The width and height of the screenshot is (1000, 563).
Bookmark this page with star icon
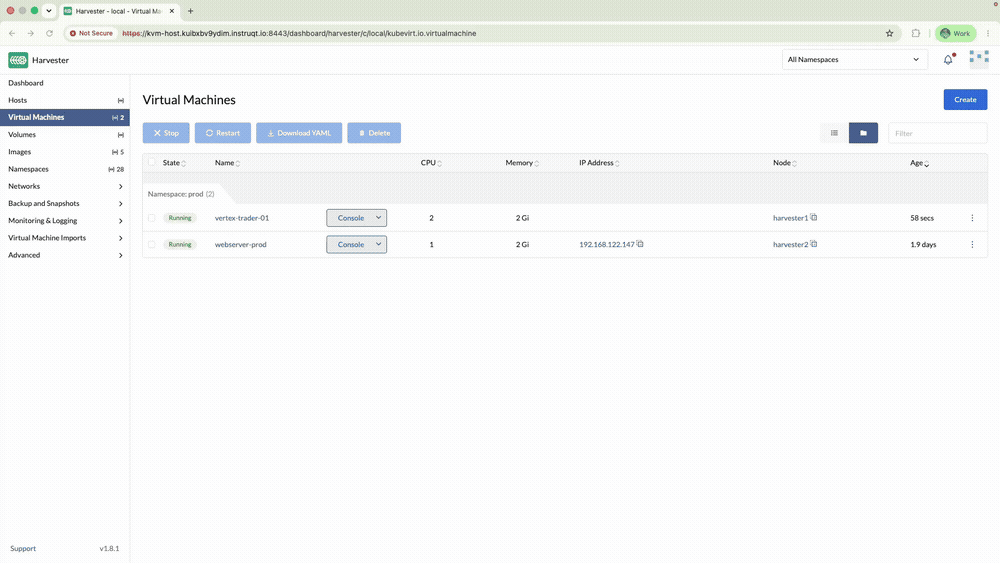coord(890,33)
